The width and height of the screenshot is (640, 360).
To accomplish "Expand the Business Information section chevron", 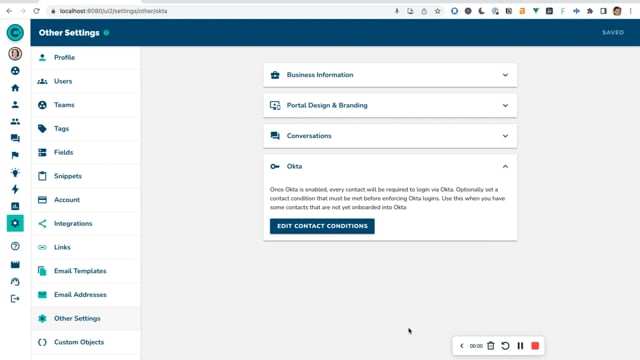I will 505,75.
